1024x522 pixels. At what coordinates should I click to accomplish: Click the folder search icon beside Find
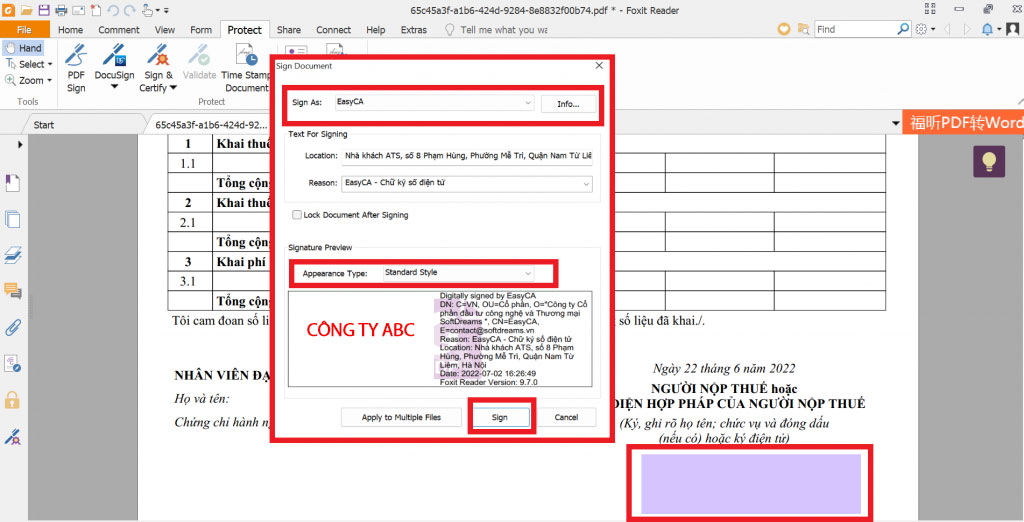pyautogui.click(x=804, y=29)
